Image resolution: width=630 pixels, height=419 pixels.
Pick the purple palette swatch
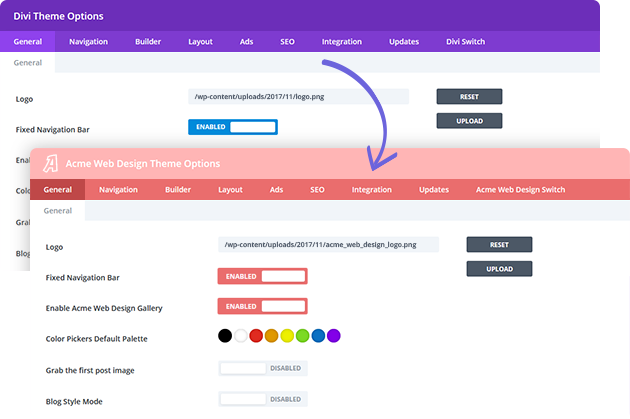(x=333, y=335)
